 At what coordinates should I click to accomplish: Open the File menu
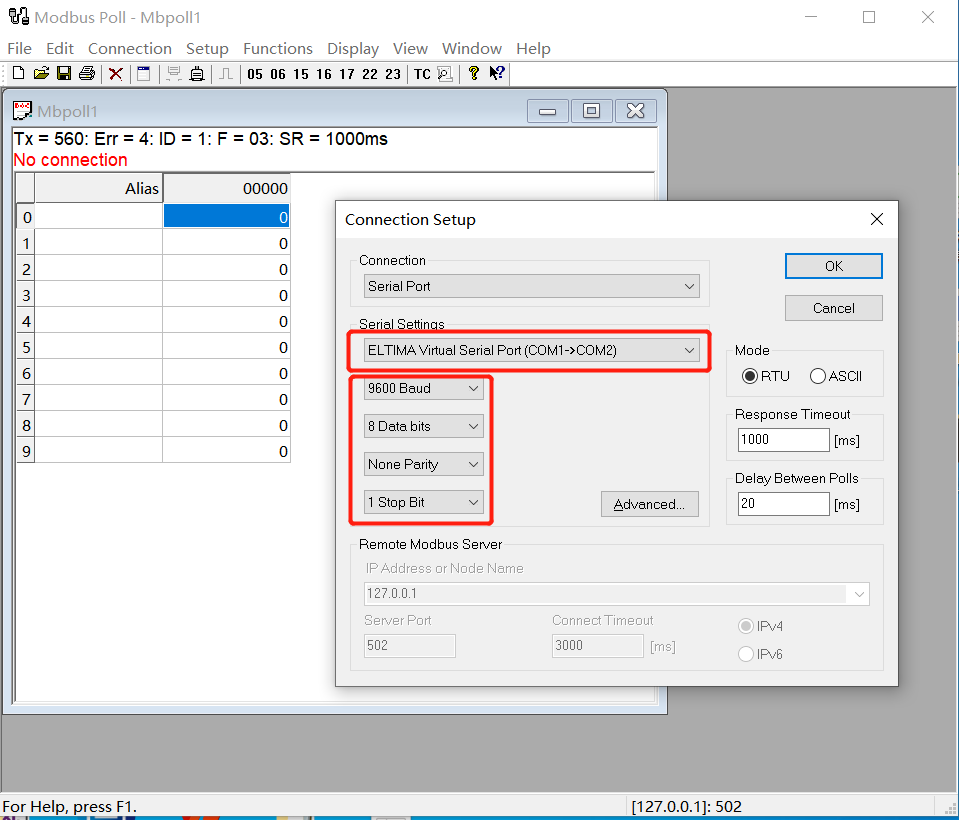coord(20,48)
